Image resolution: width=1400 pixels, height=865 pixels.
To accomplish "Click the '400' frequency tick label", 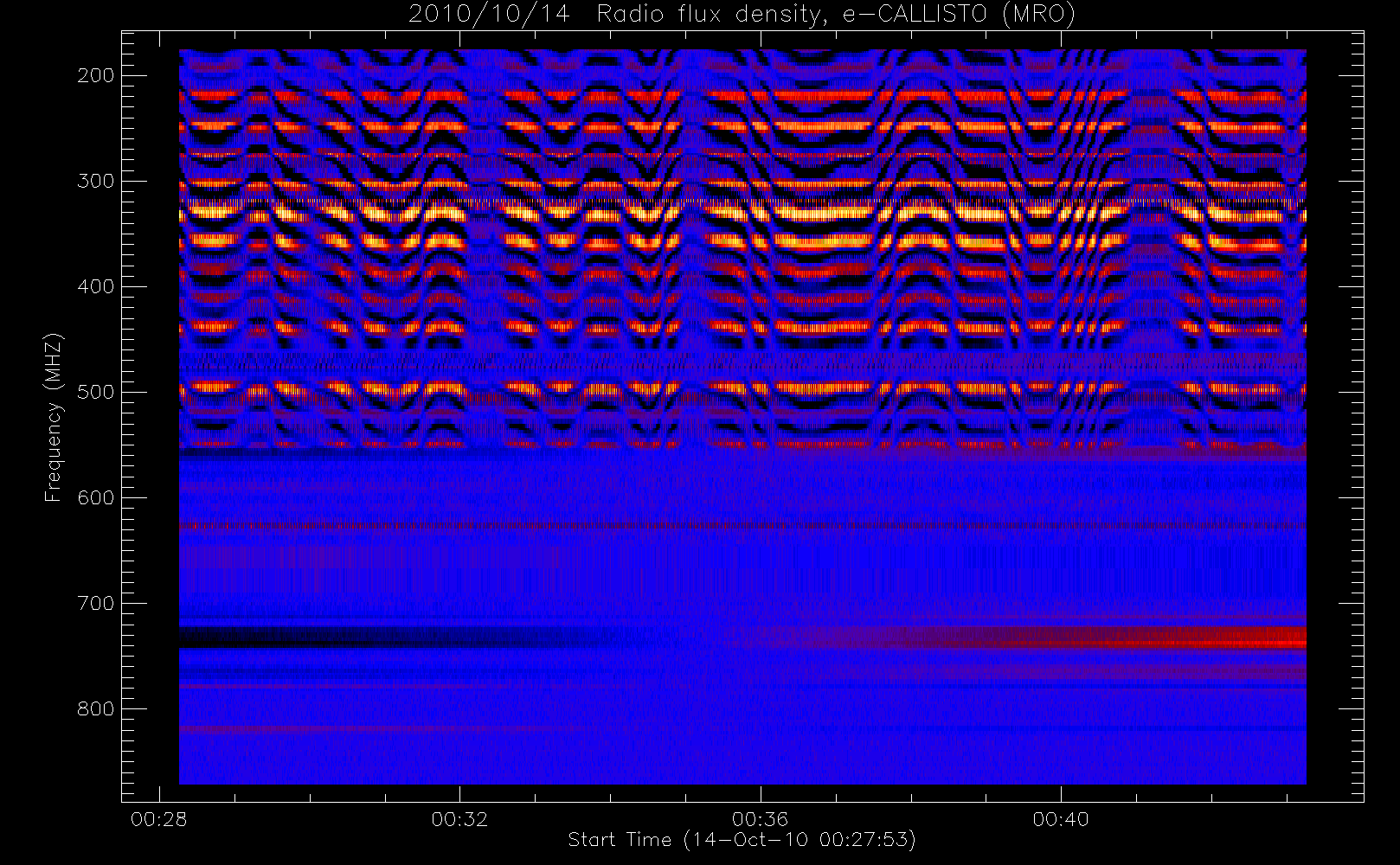I will tap(96, 286).
